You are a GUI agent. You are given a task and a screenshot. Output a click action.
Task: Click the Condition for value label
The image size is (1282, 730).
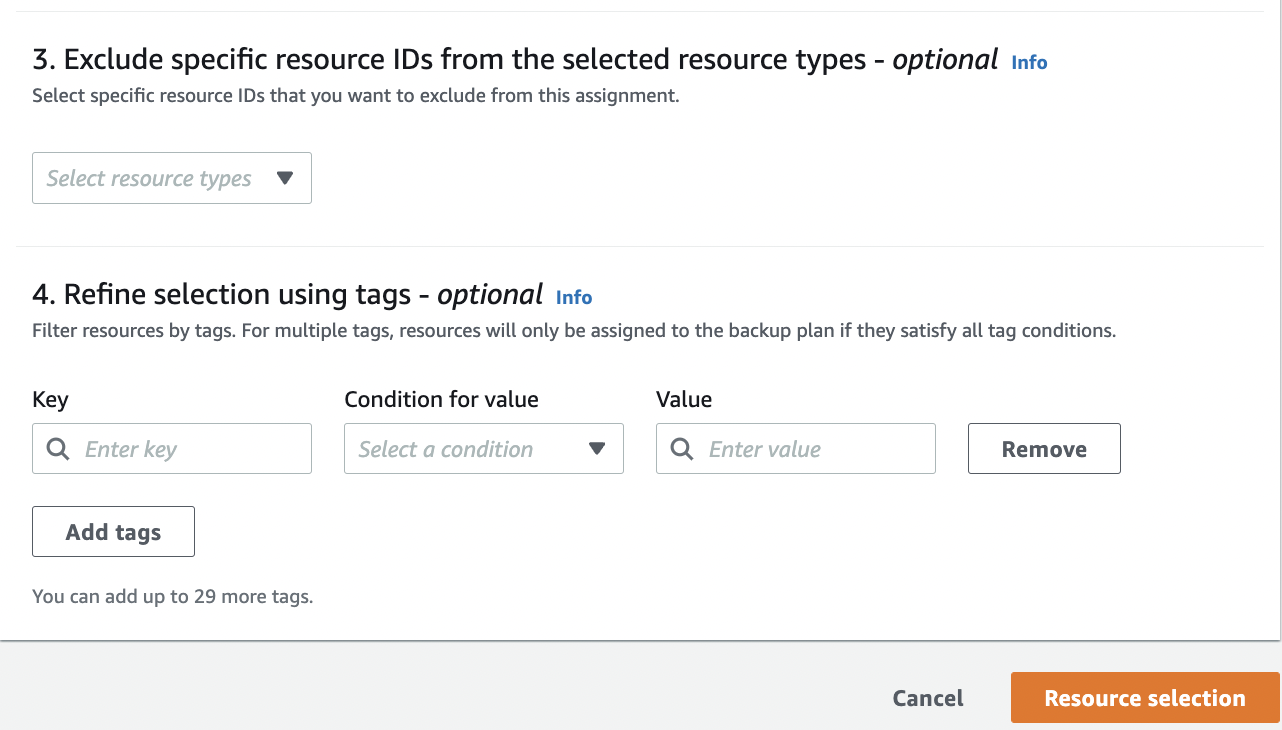(441, 400)
